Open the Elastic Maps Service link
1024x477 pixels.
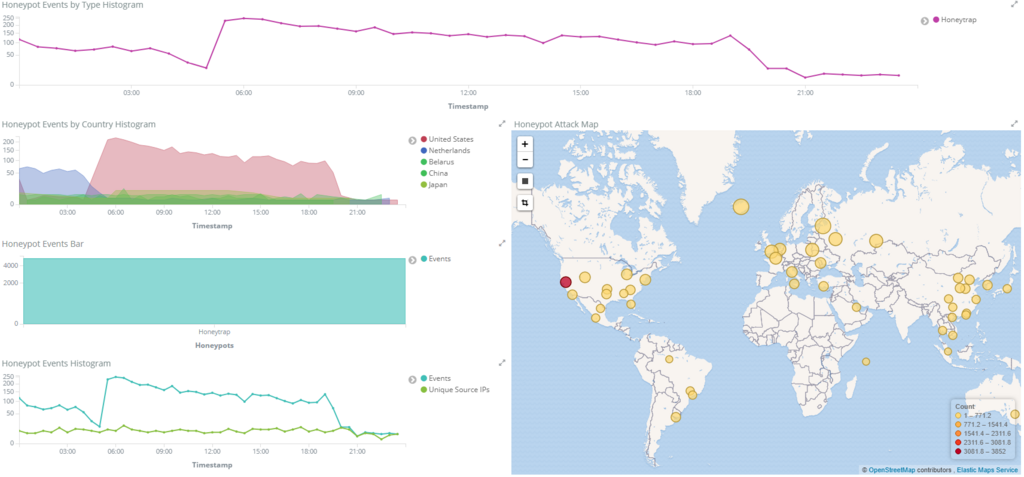pyautogui.click(x=987, y=470)
